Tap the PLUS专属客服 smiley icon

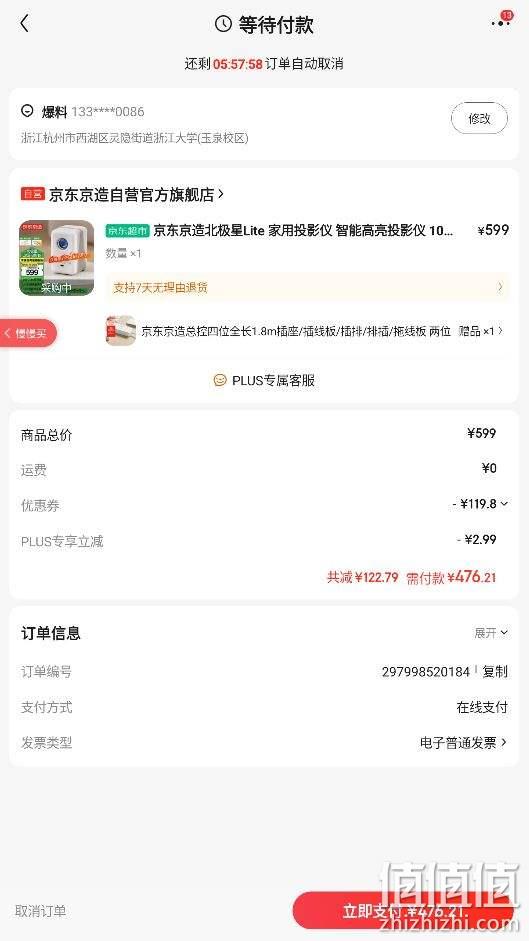click(x=220, y=380)
